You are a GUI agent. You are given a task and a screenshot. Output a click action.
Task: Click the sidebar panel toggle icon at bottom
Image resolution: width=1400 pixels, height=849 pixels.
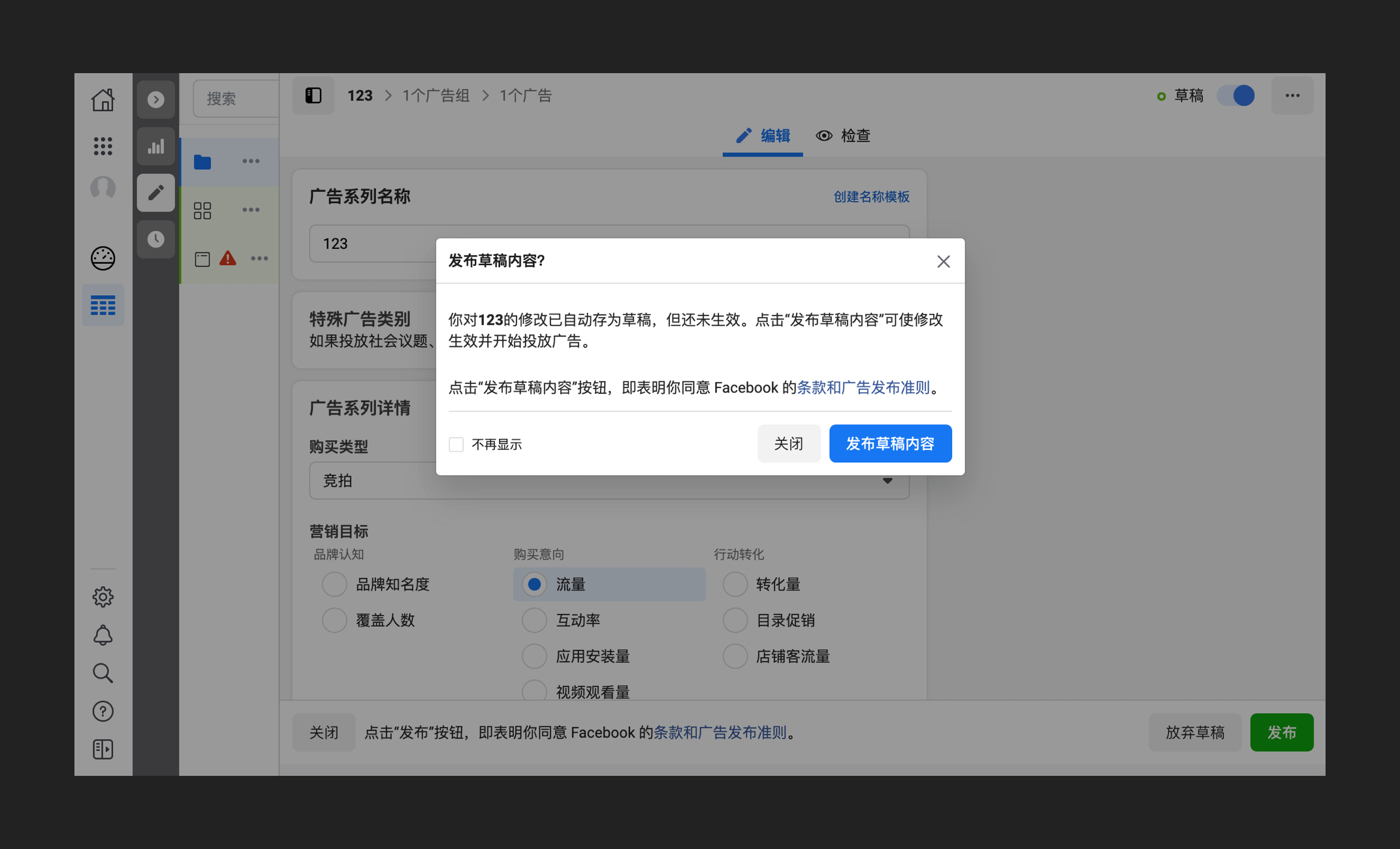pos(103,749)
